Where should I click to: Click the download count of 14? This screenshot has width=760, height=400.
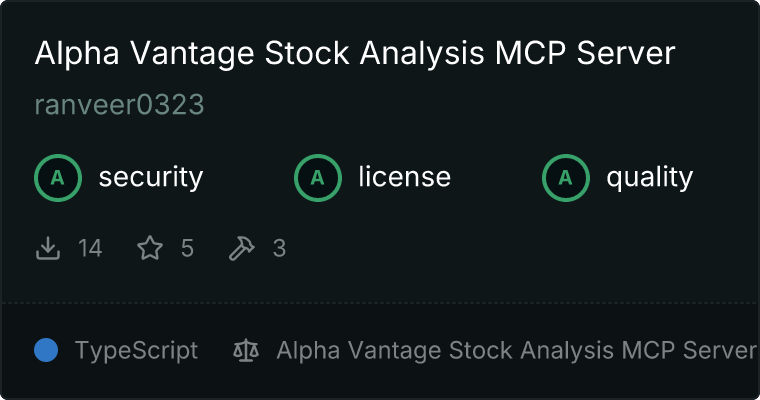pyautogui.click(x=90, y=248)
